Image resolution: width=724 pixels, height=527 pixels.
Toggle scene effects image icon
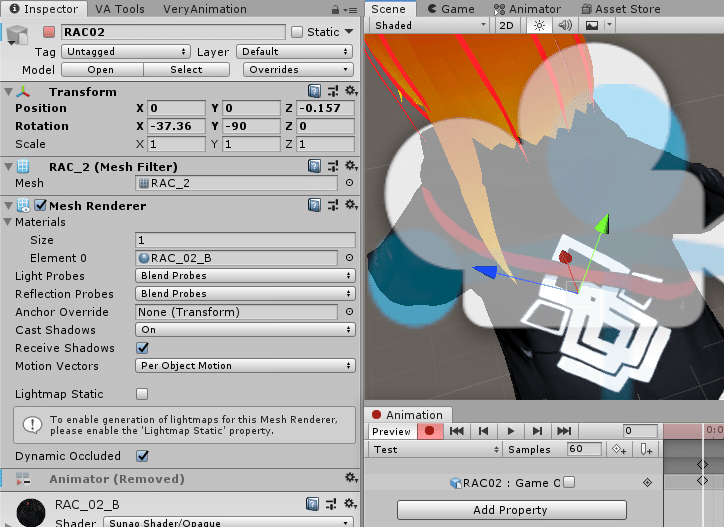(x=592, y=25)
